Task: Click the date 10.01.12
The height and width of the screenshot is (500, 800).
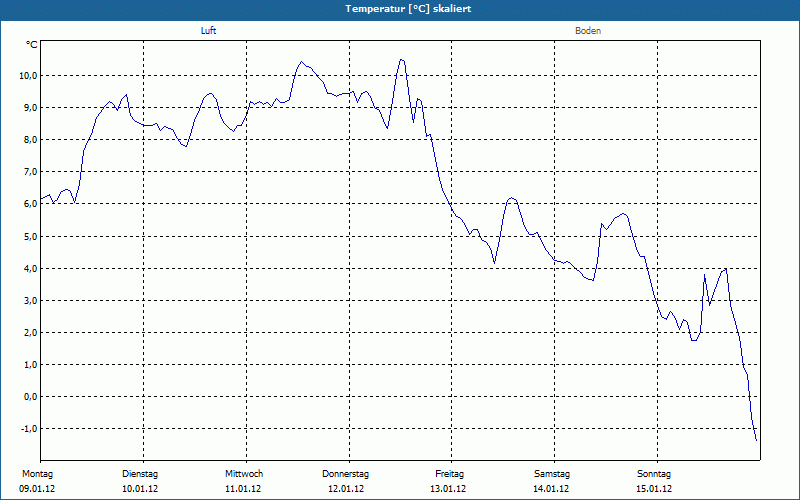Action: [140, 489]
